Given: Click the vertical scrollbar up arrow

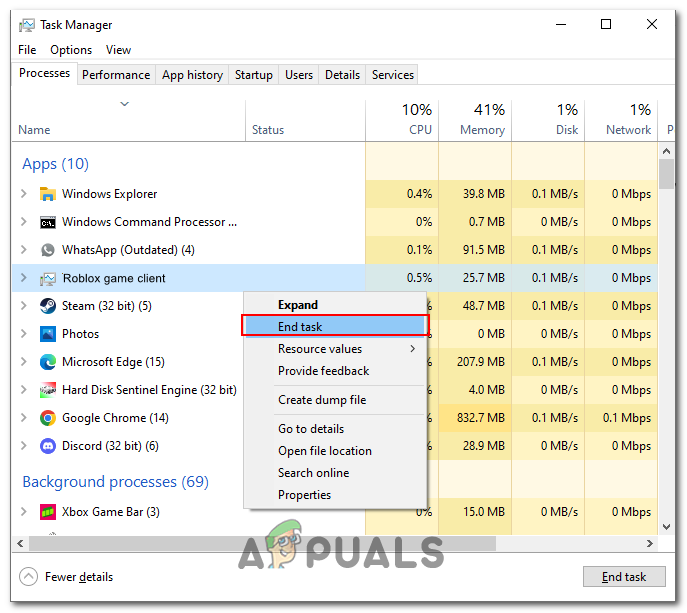Looking at the screenshot, I should tap(666, 151).
